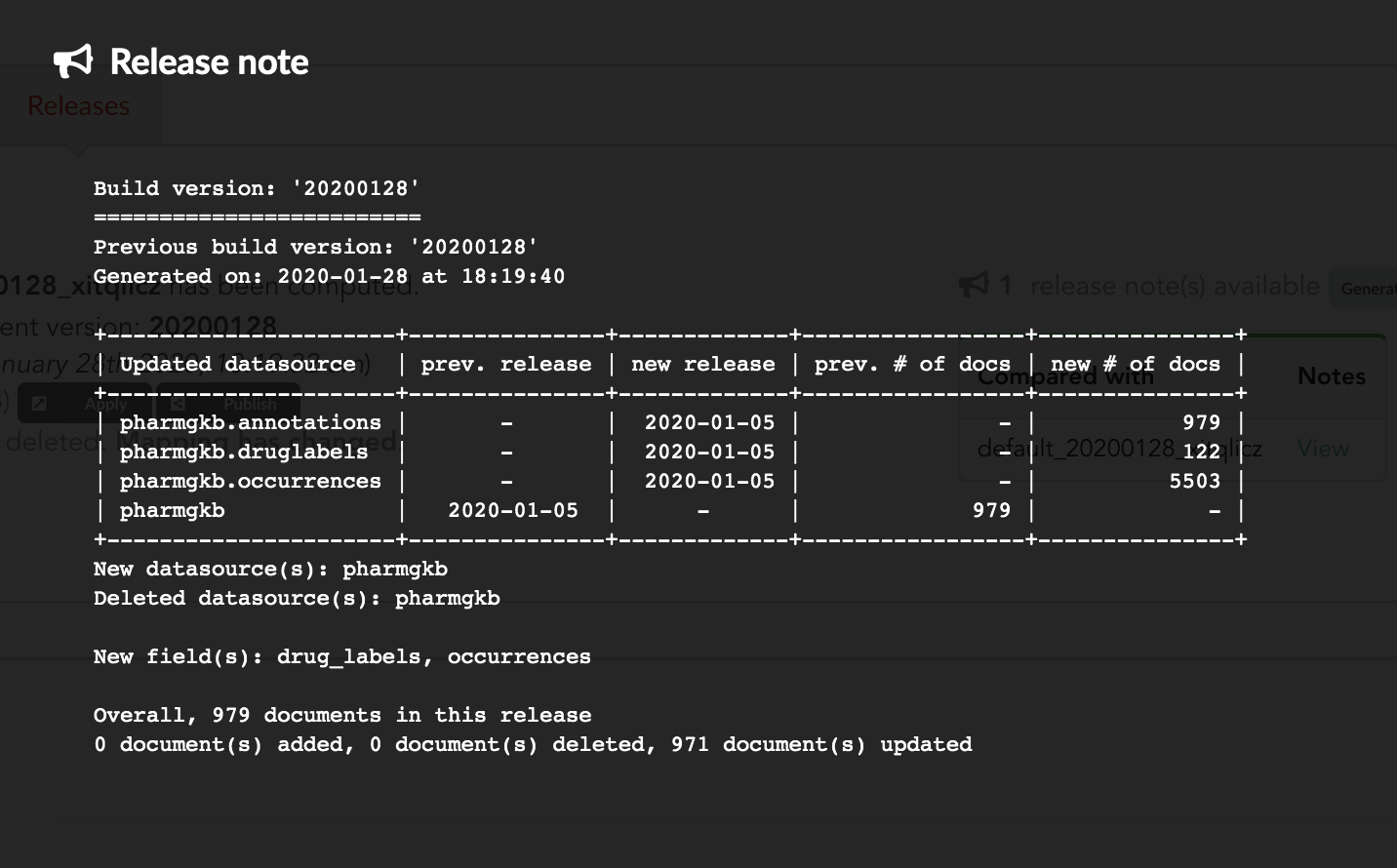Click the share icon on the Publish button

pyautogui.click(x=179, y=403)
